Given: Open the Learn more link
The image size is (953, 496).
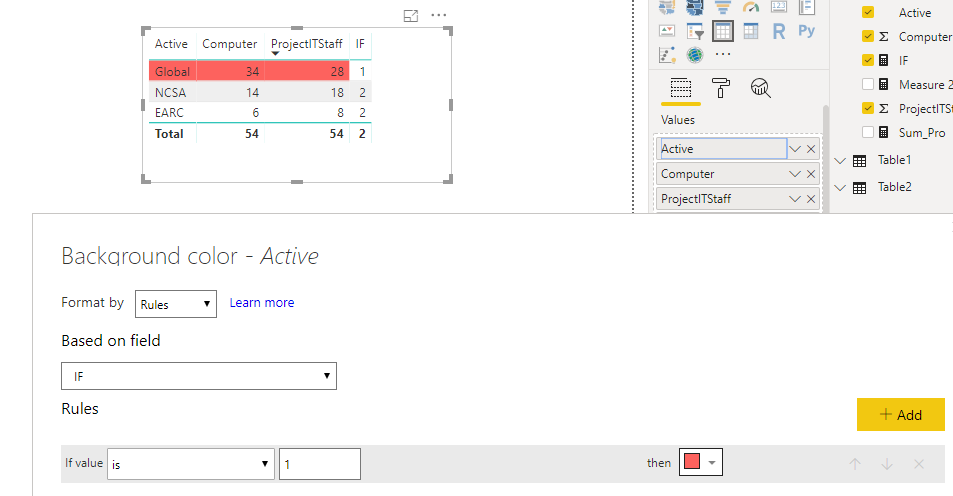Looking at the screenshot, I should coord(262,303).
